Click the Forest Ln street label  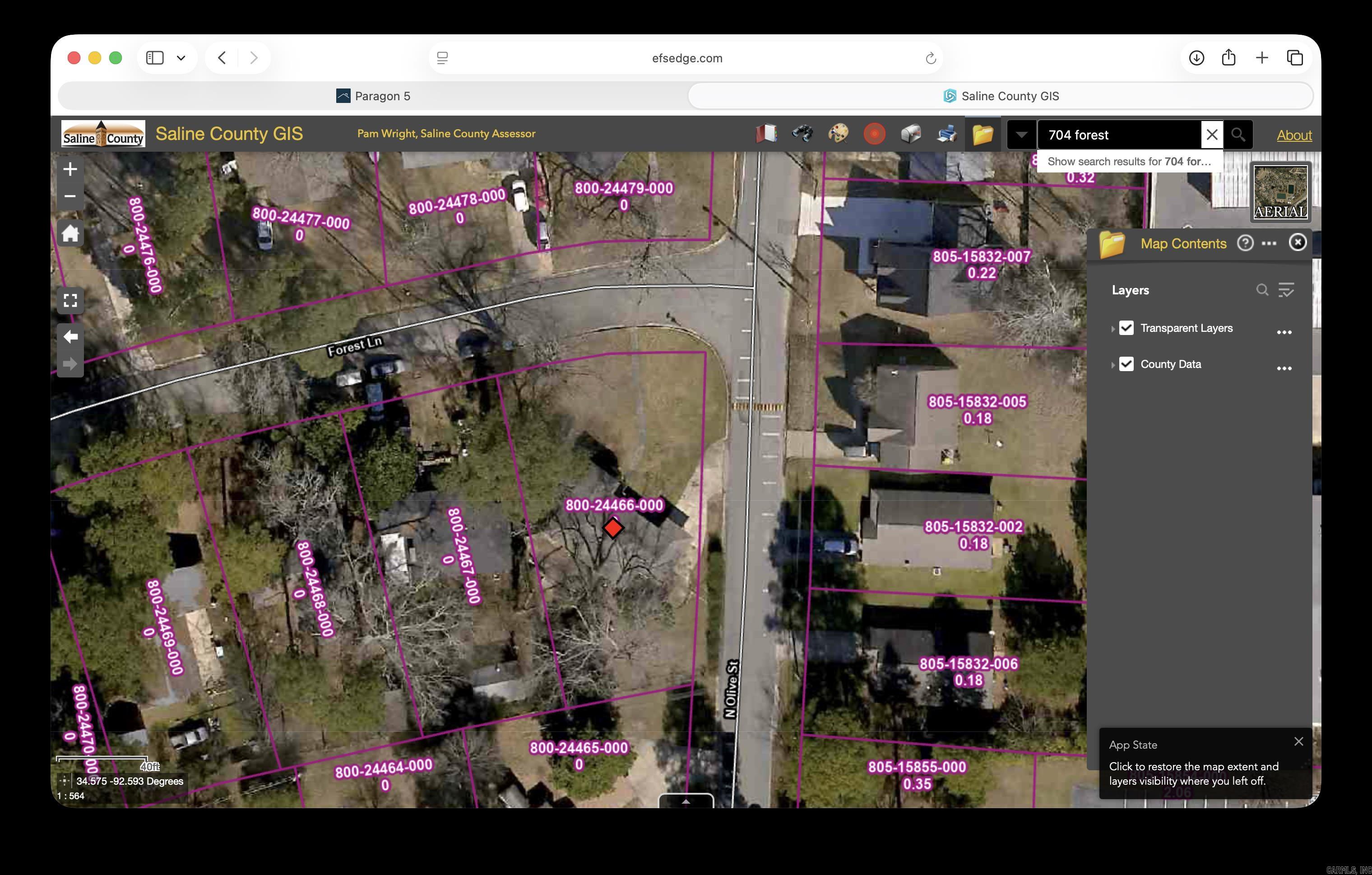355,347
